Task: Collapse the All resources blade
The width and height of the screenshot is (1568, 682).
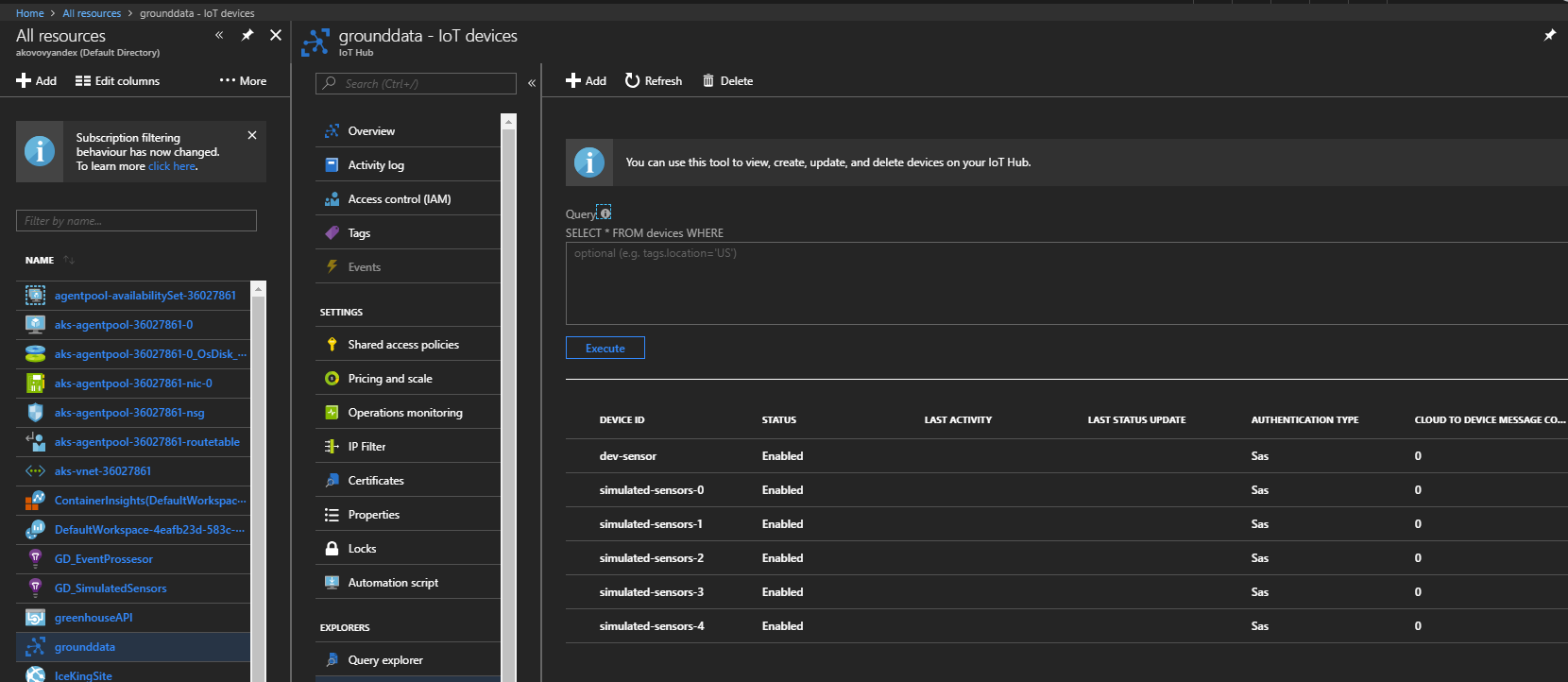Action: pyautogui.click(x=219, y=35)
